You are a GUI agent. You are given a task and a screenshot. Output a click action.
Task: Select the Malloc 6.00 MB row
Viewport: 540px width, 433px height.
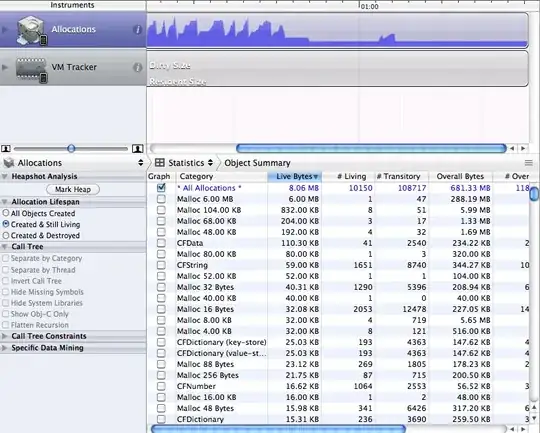(x=338, y=199)
